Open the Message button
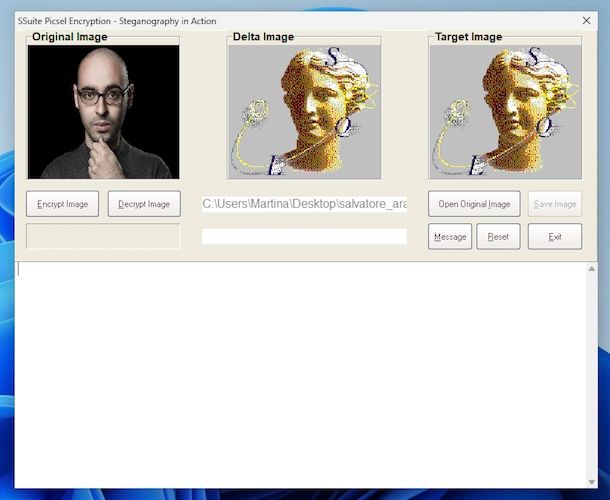Viewport: 610px width, 500px height. (450, 236)
